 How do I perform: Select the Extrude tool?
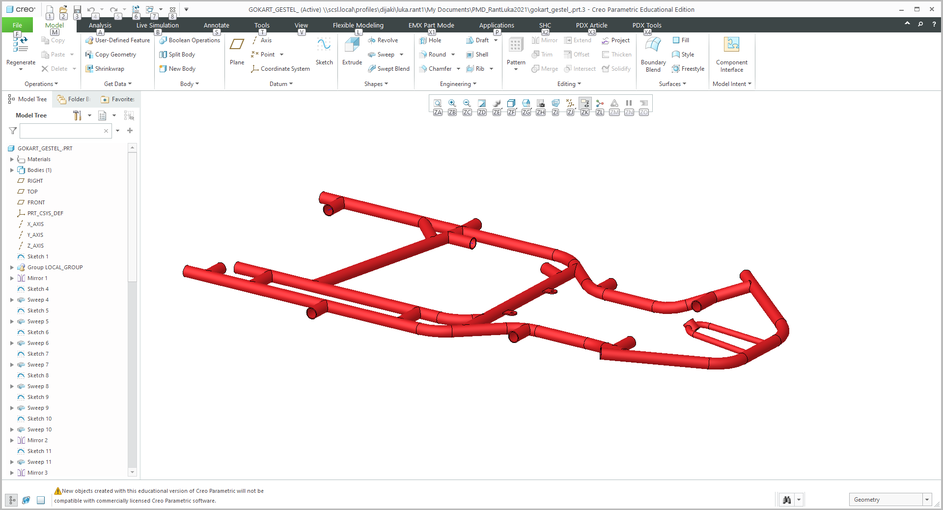click(352, 49)
